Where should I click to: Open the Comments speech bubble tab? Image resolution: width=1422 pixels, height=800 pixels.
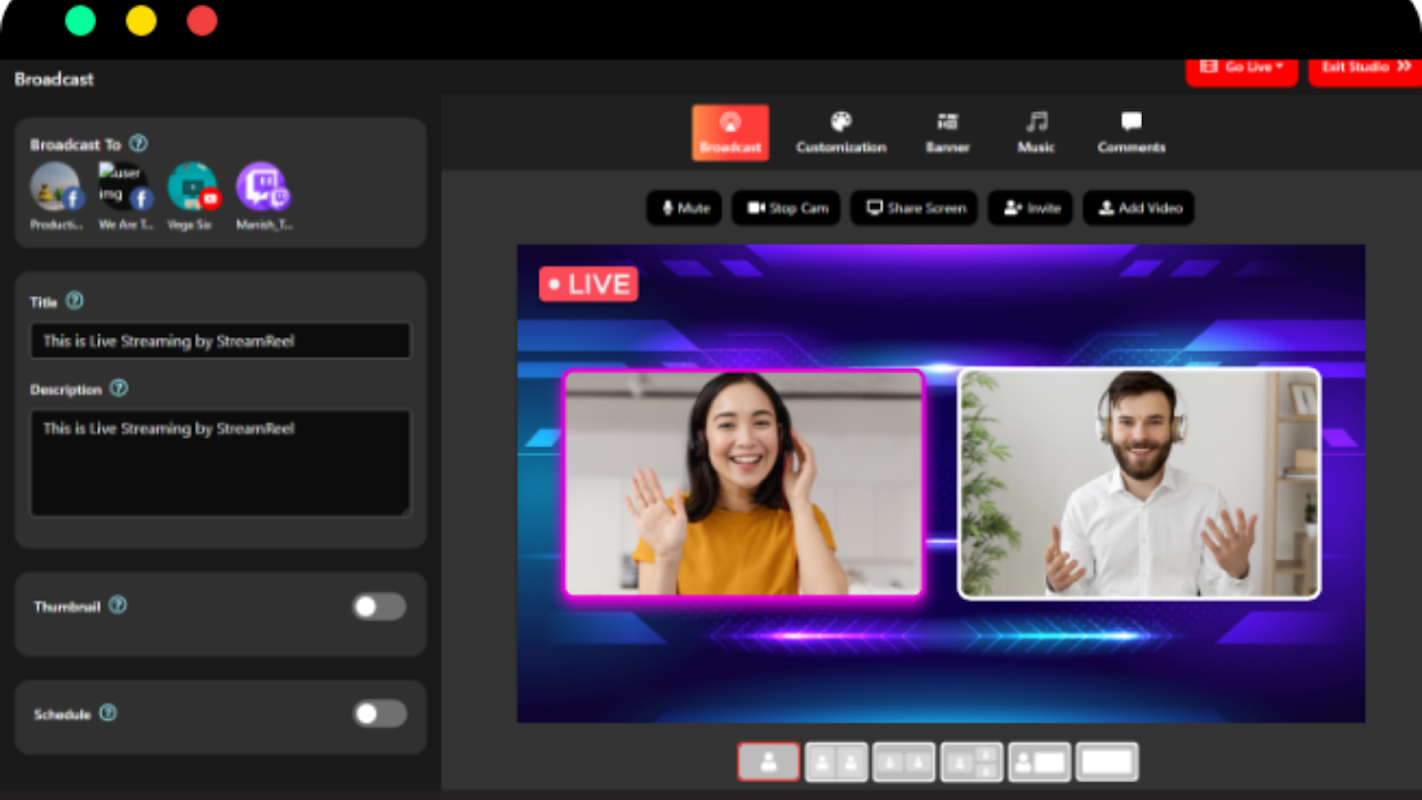[1131, 133]
